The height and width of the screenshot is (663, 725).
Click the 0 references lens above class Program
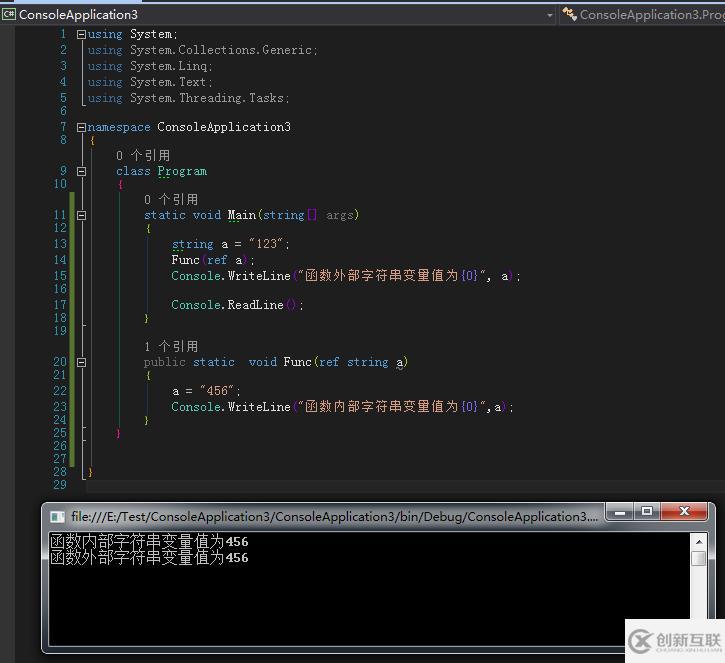click(143, 155)
